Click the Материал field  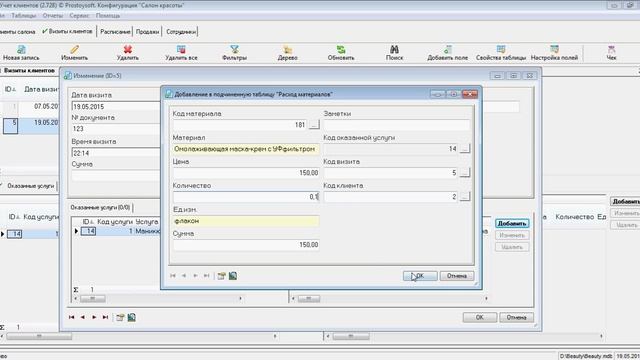246,149
